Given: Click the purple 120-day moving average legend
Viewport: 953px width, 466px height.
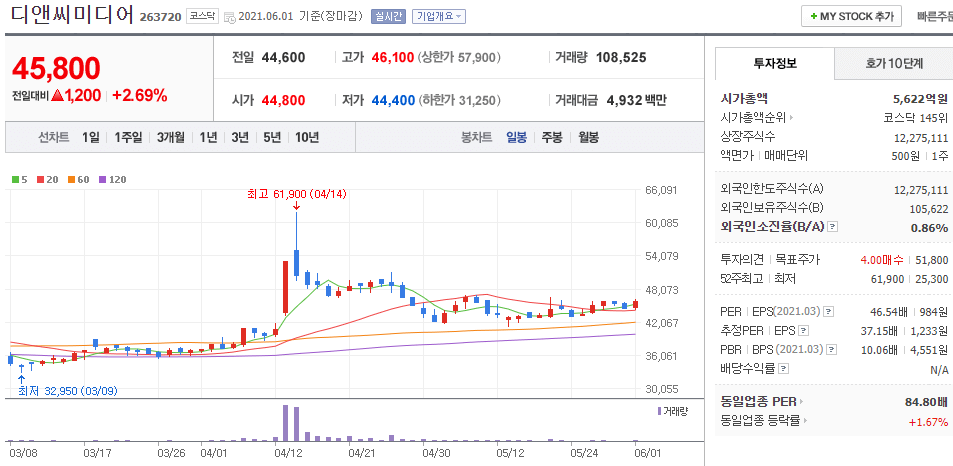Looking at the screenshot, I should pos(112,179).
